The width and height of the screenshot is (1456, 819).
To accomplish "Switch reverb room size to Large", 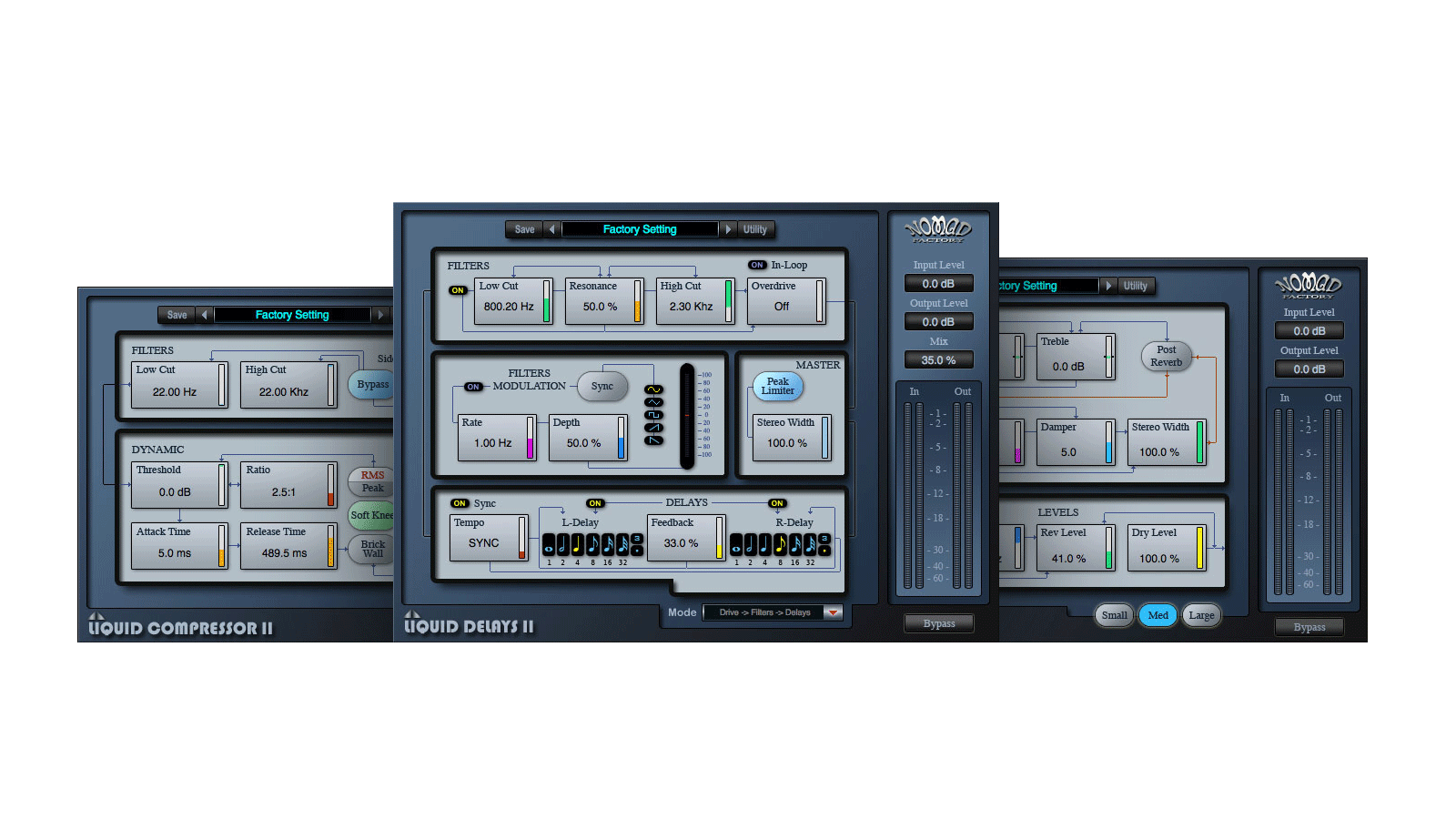I will (x=1201, y=615).
